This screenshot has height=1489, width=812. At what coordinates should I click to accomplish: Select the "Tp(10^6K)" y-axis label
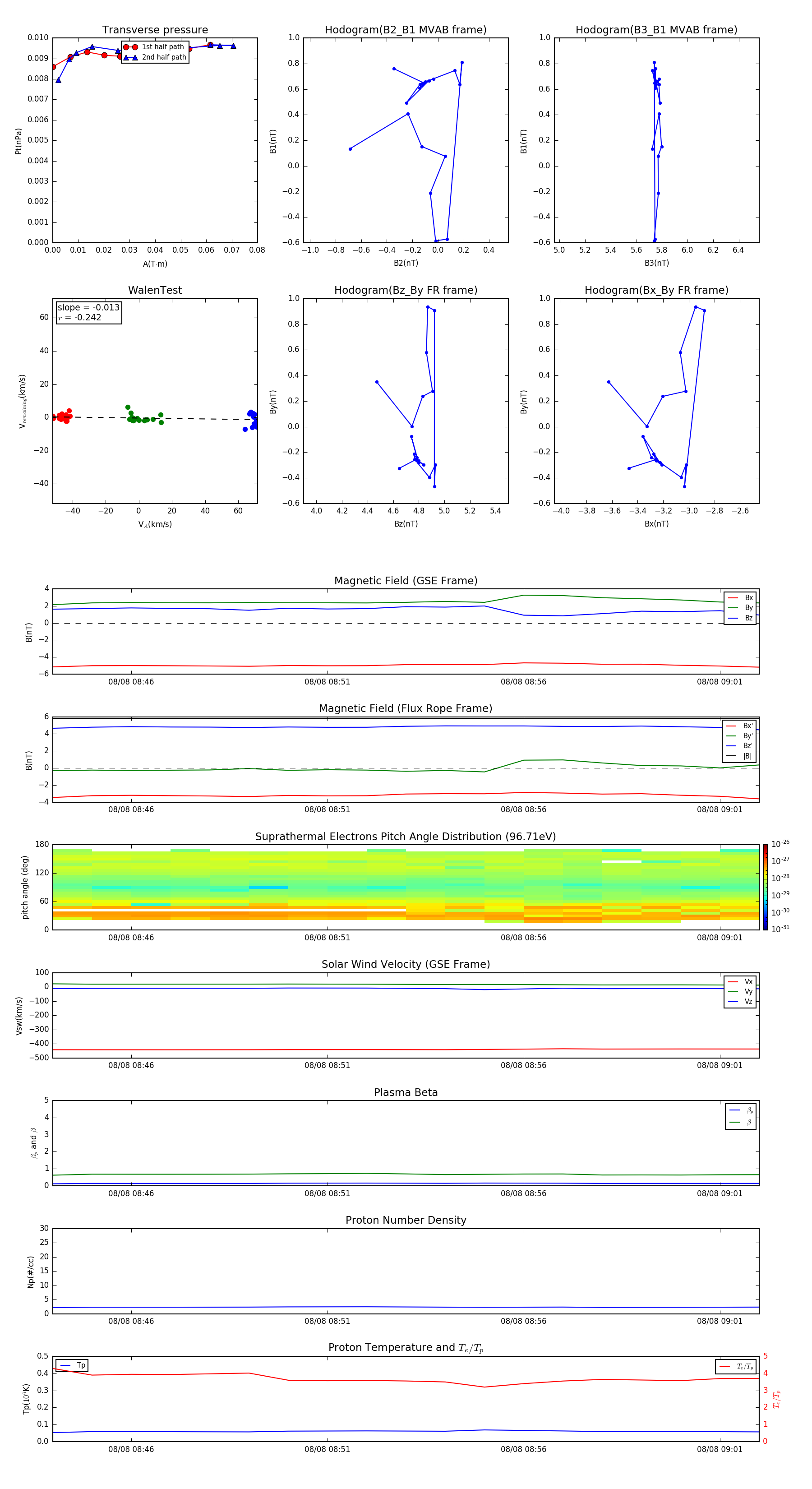(x=26, y=1399)
